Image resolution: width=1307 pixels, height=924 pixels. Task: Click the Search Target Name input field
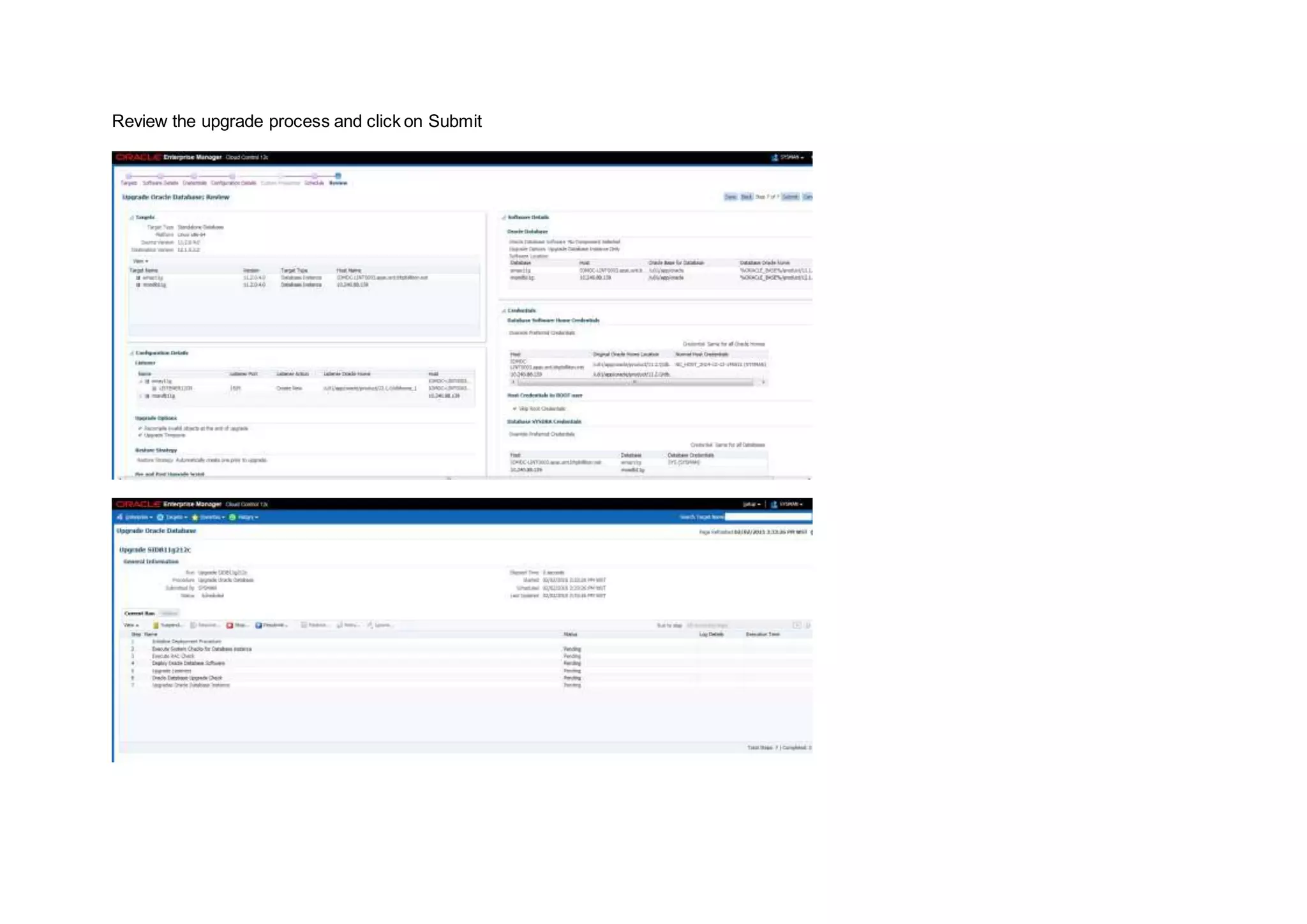(768, 517)
